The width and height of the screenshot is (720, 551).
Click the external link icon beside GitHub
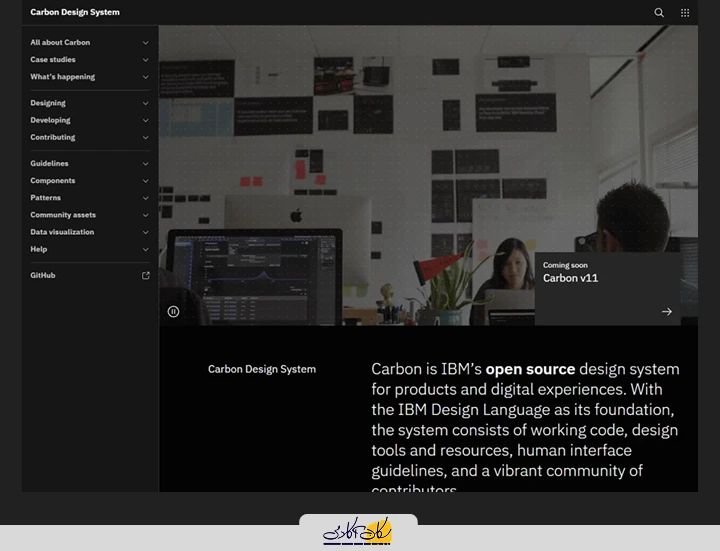click(146, 275)
